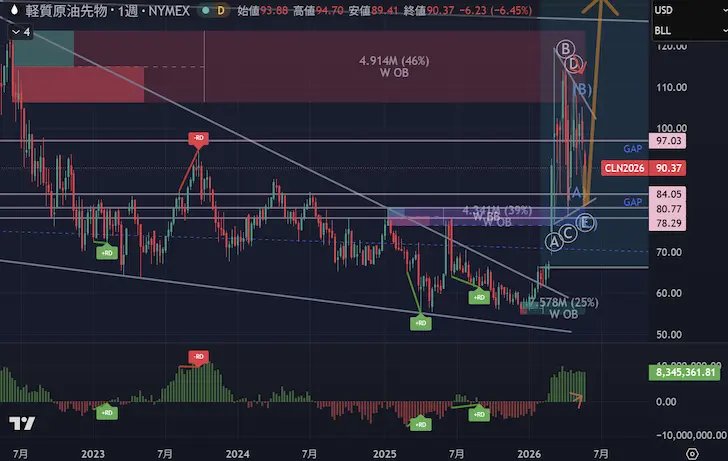The width and height of the screenshot is (728, 461).
Task: Select the blue (B) wave label
Action: 583,90
